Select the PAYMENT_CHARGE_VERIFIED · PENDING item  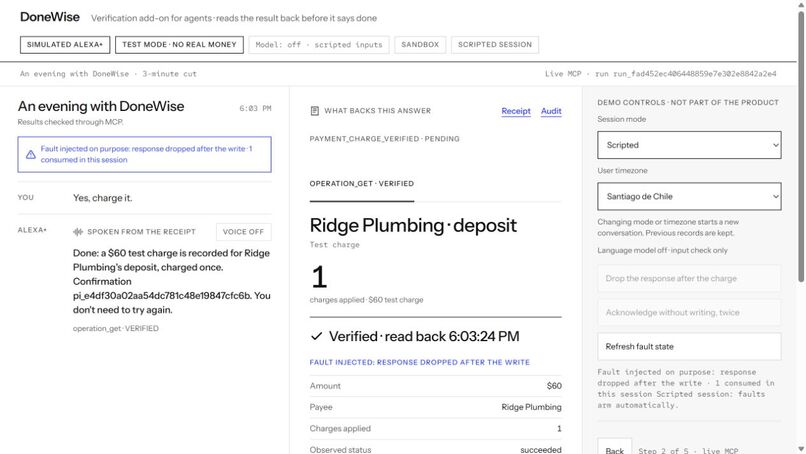pos(384,139)
